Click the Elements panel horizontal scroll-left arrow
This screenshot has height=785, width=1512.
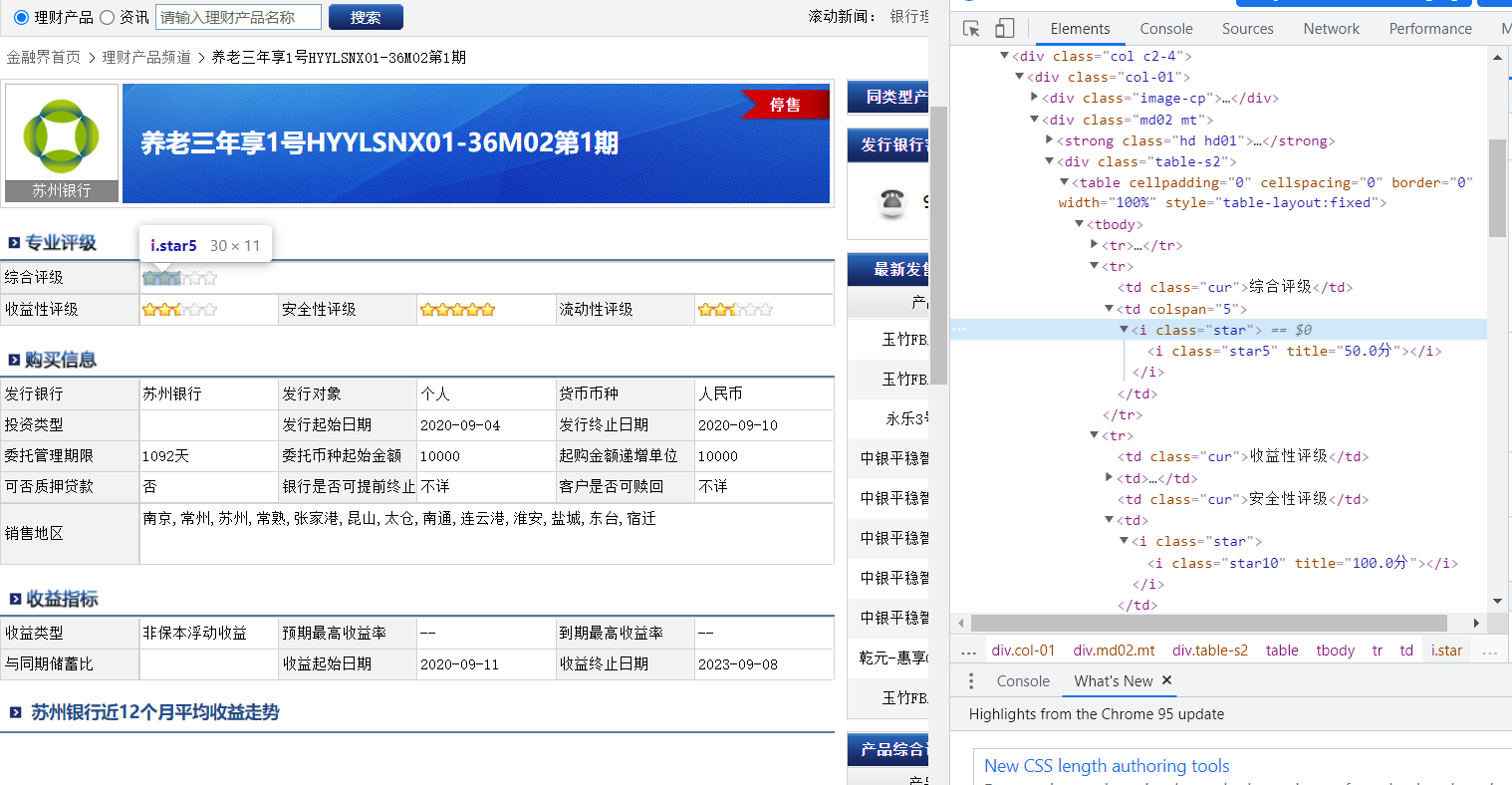(x=961, y=624)
